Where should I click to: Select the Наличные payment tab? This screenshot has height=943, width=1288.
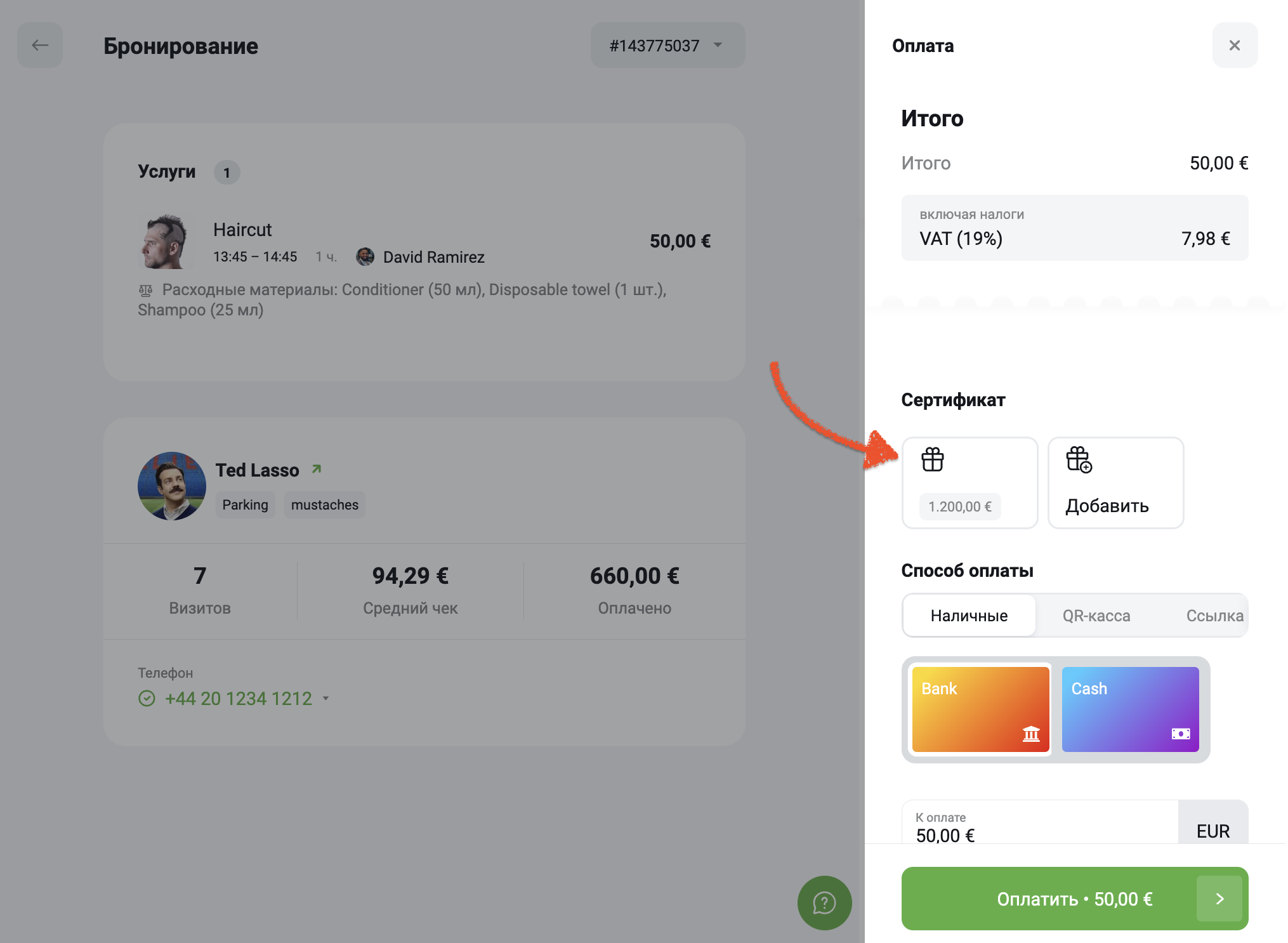[x=969, y=616]
